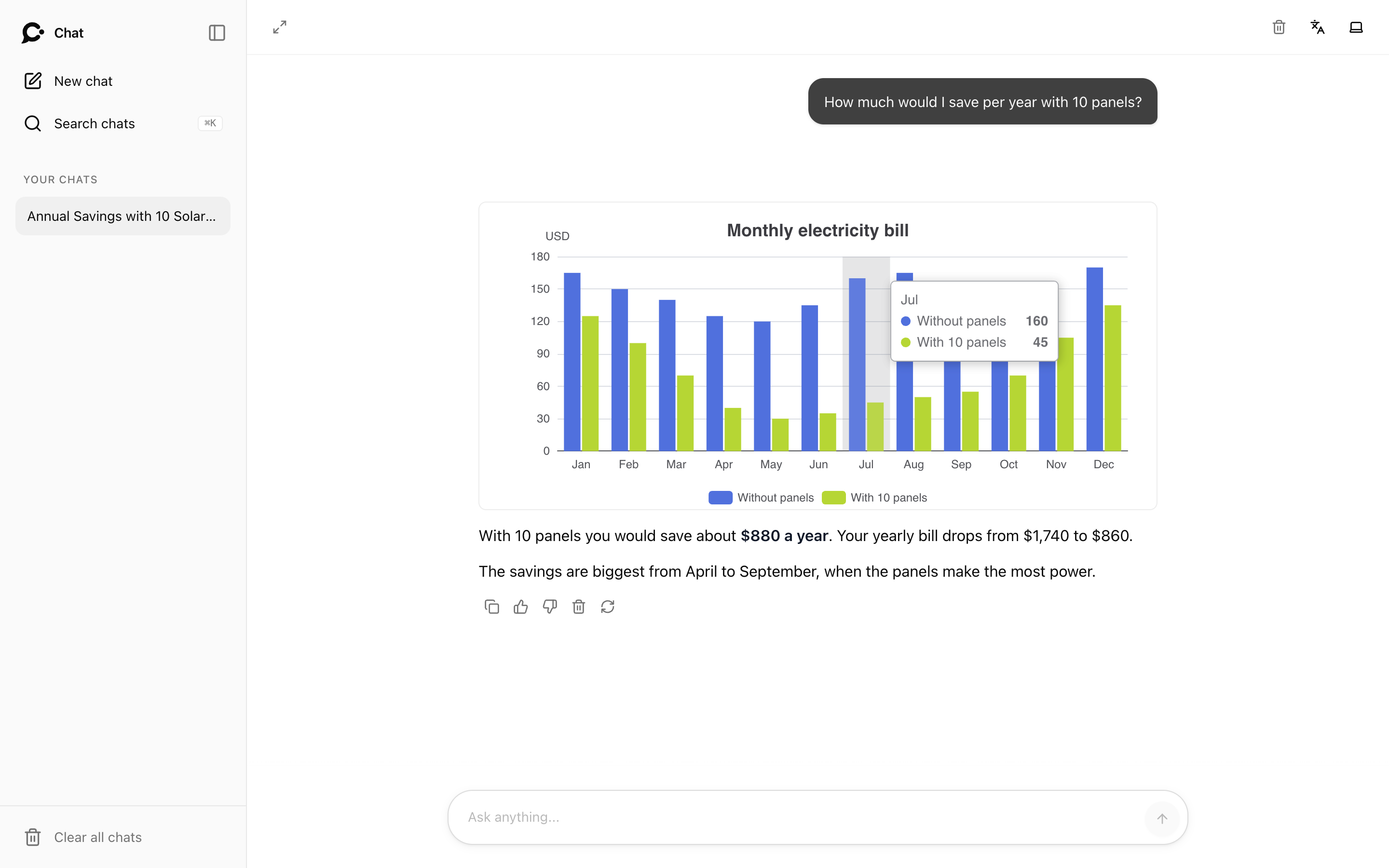Expand chat to fullscreen
1389x868 pixels.
(x=280, y=27)
